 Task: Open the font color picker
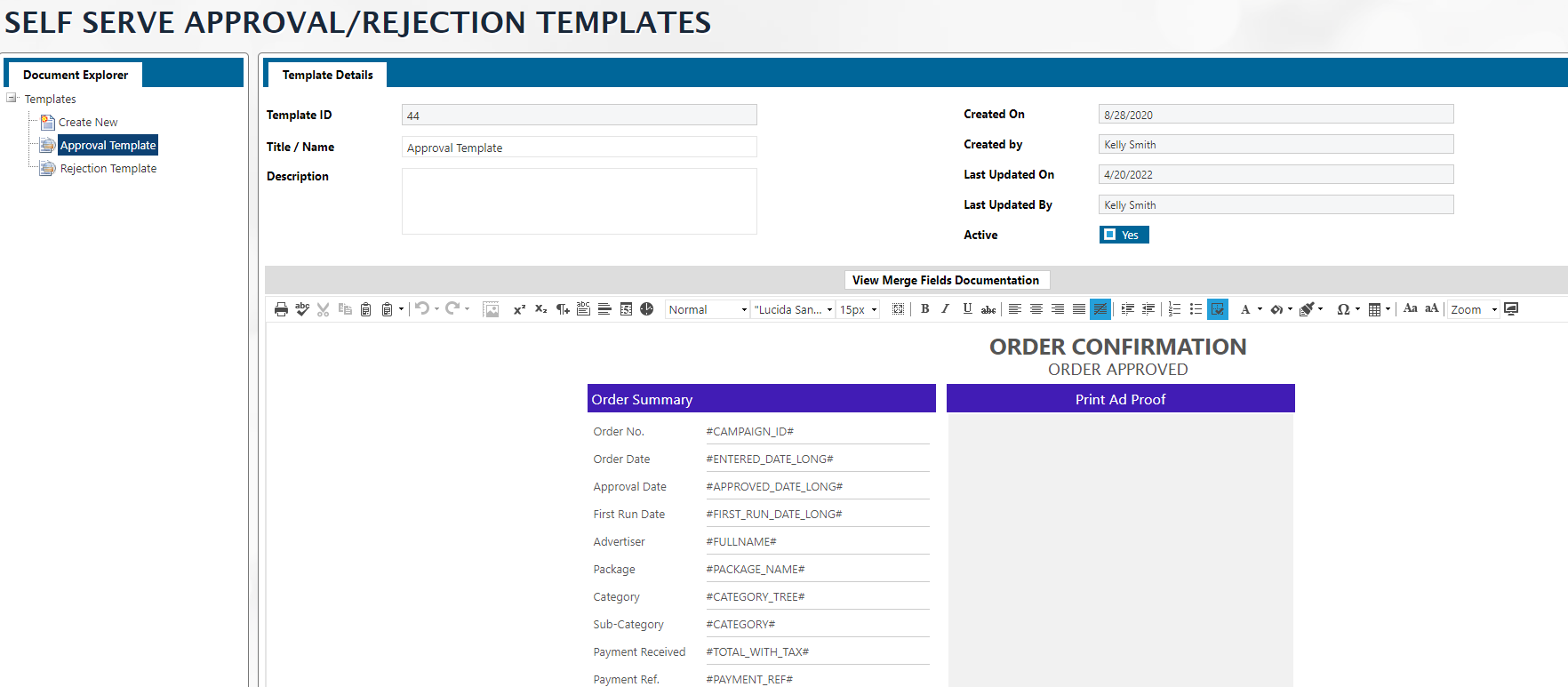click(x=1245, y=309)
